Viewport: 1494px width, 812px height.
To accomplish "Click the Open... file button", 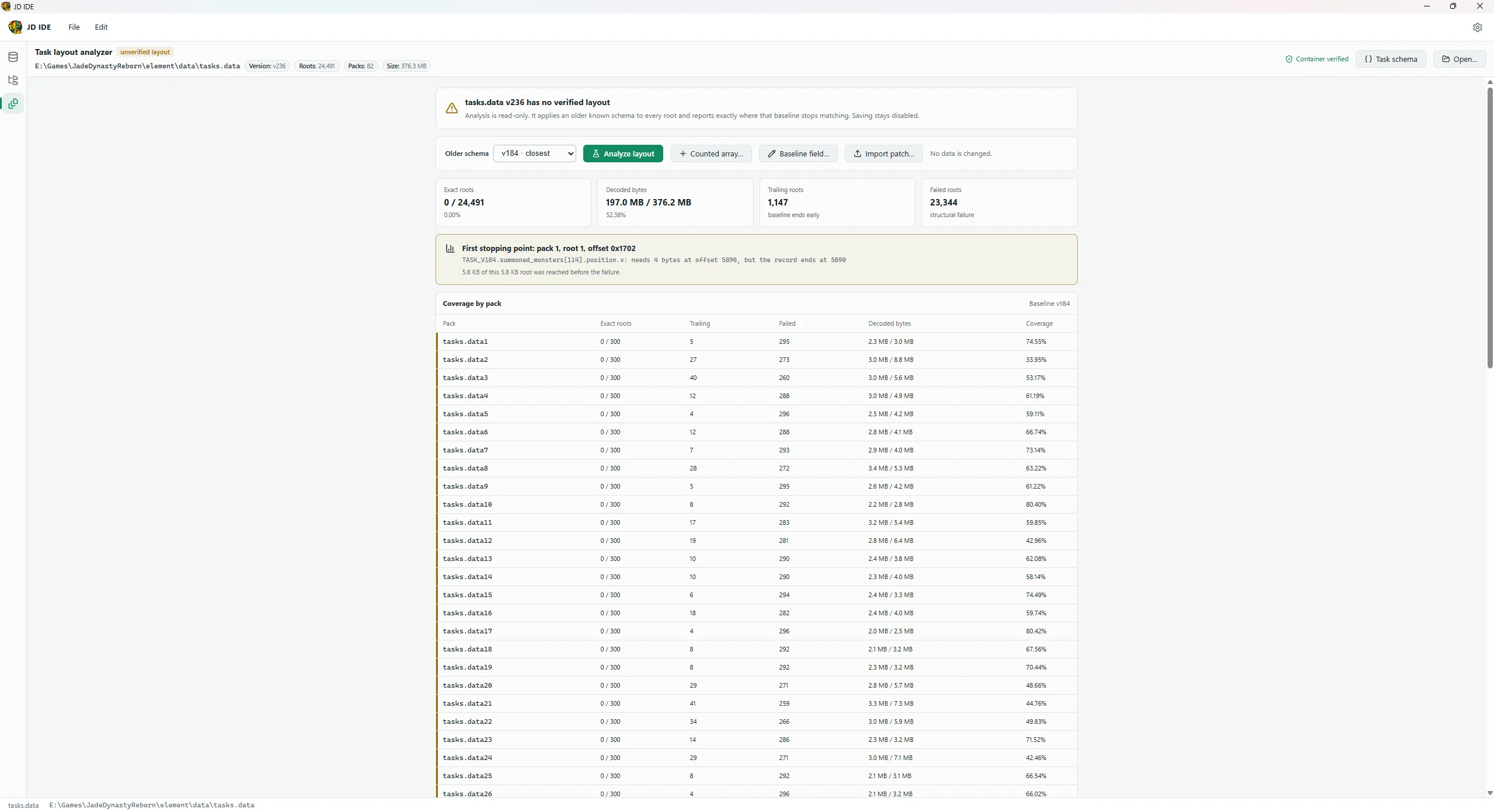I will tap(1459, 59).
